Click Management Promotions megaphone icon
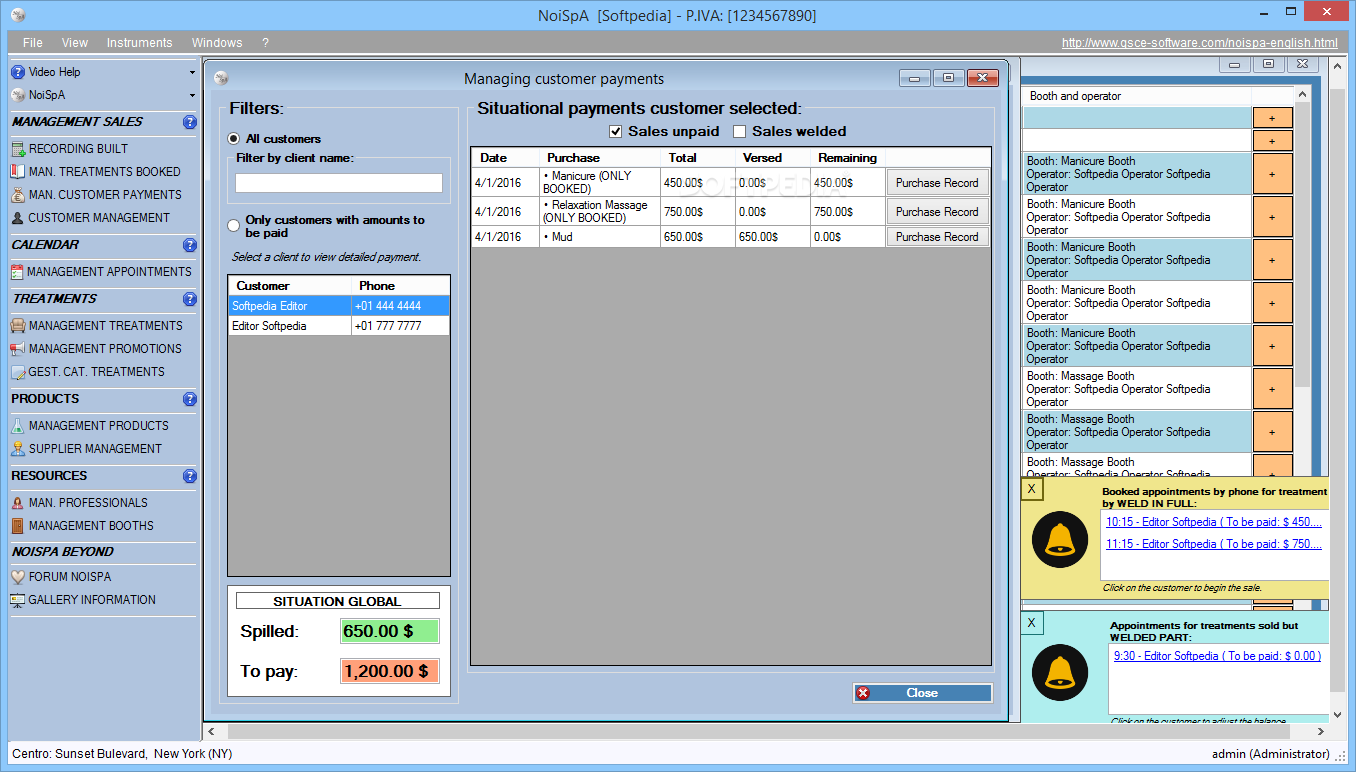The image size is (1356, 772). tap(18, 349)
